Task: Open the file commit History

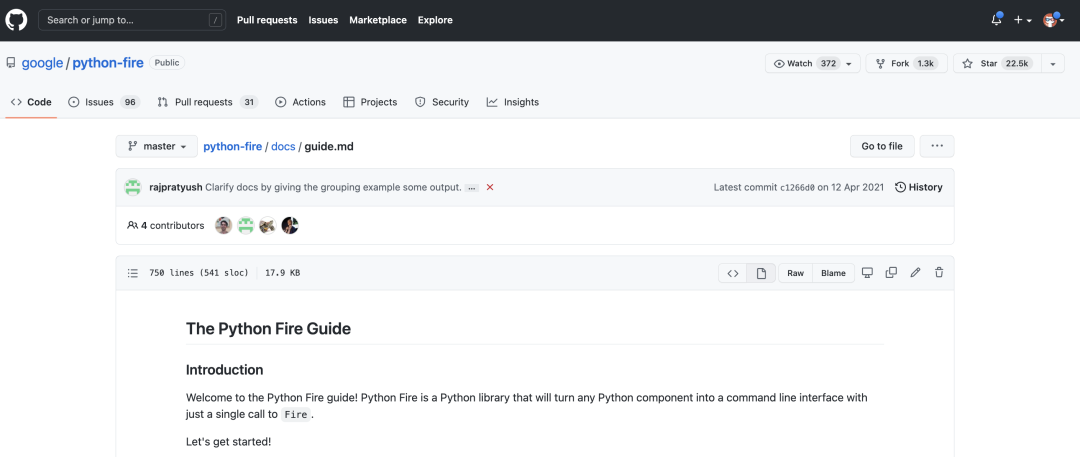Action: pyautogui.click(x=918, y=187)
